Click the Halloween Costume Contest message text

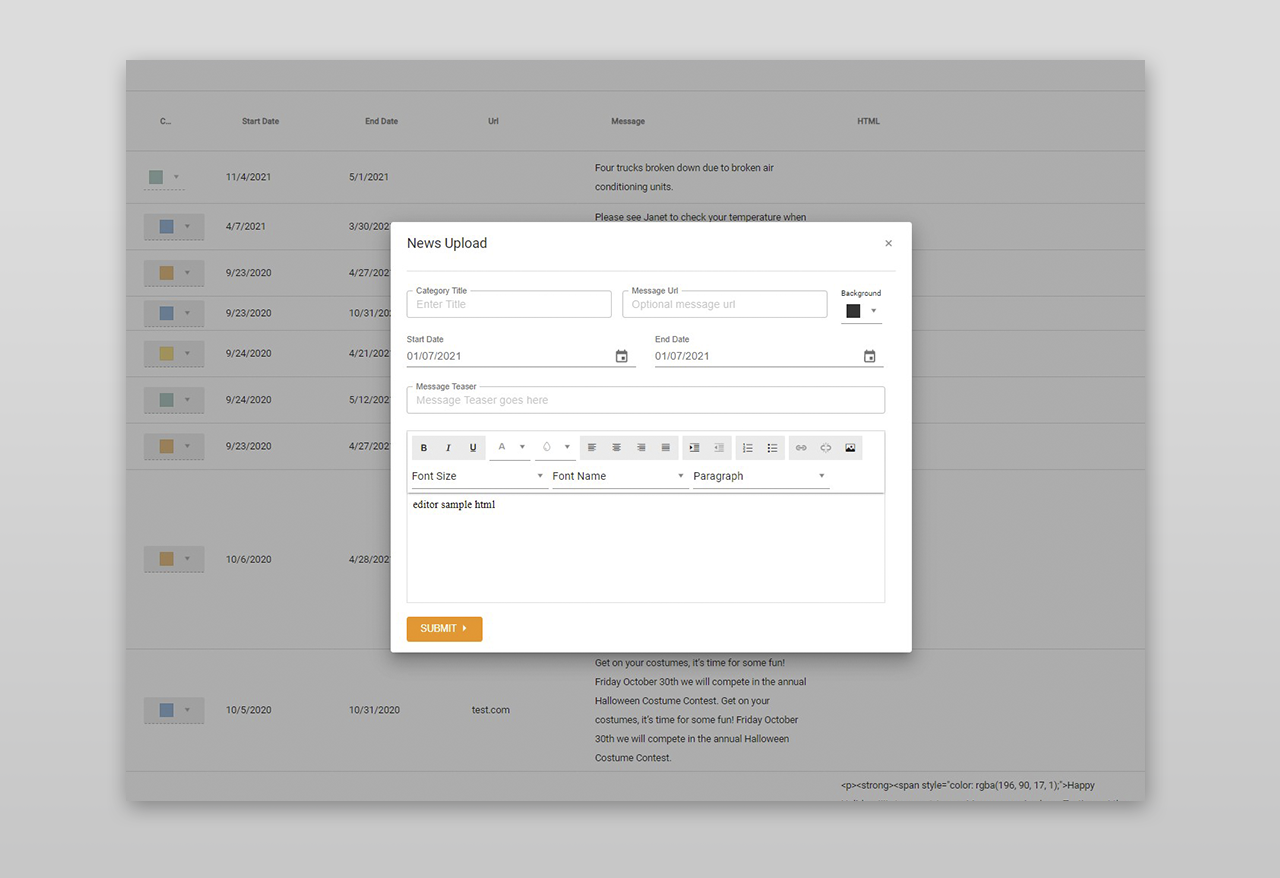pyautogui.click(x=700, y=710)
